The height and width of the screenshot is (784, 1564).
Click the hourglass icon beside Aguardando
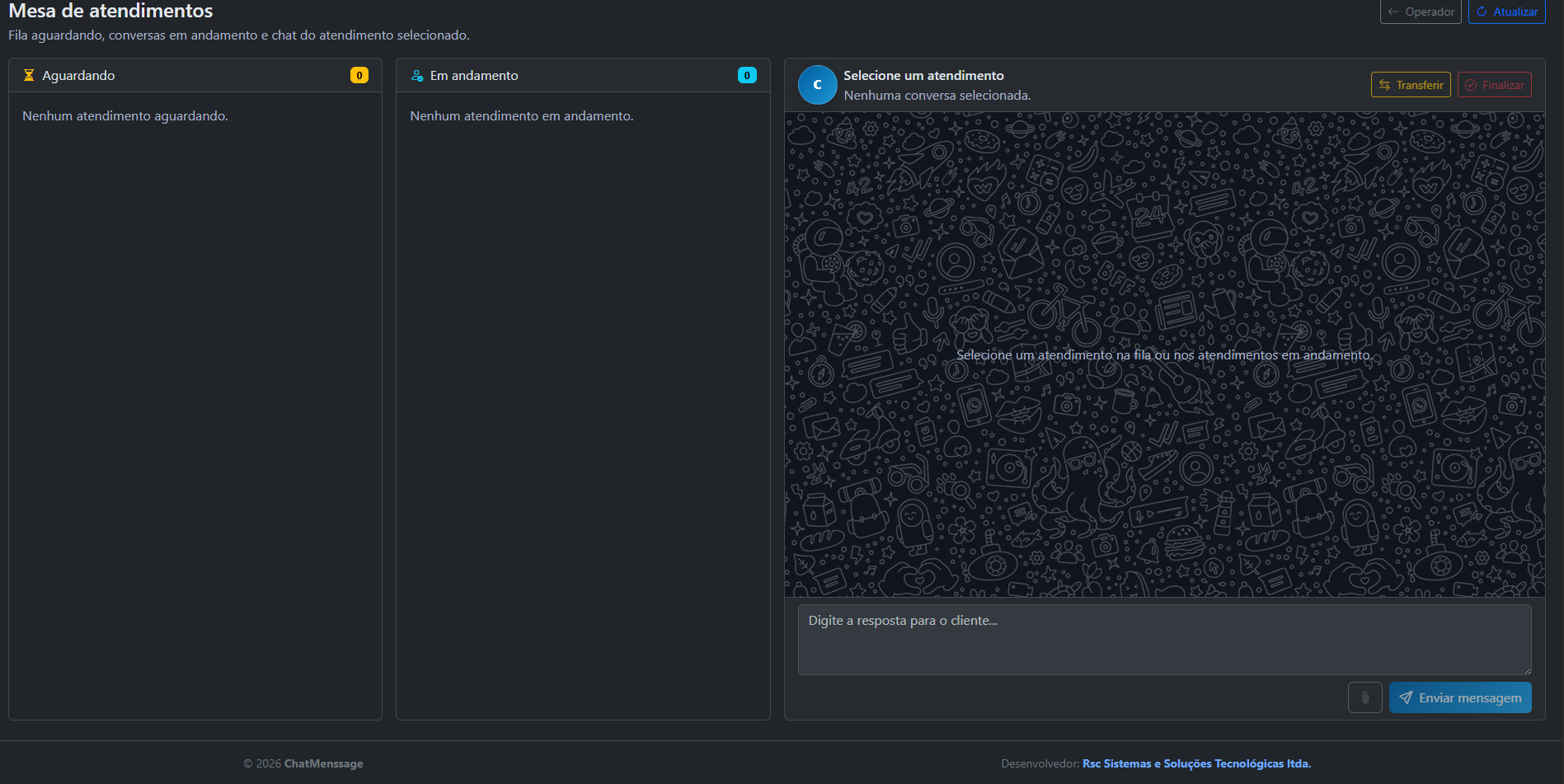pos(29,75)
